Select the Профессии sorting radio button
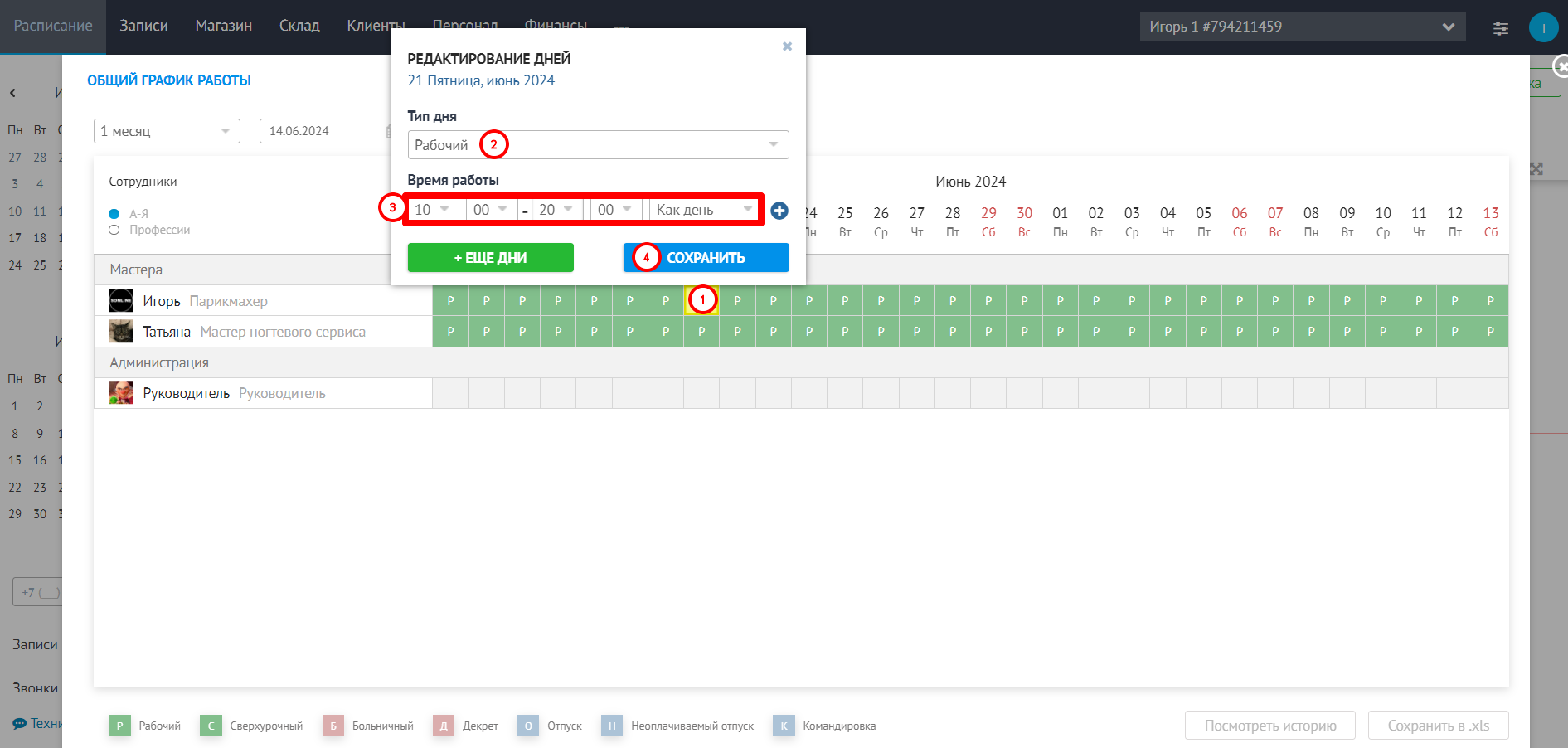The height and width of the screenshot is (748, 1568). pos(114,230)
